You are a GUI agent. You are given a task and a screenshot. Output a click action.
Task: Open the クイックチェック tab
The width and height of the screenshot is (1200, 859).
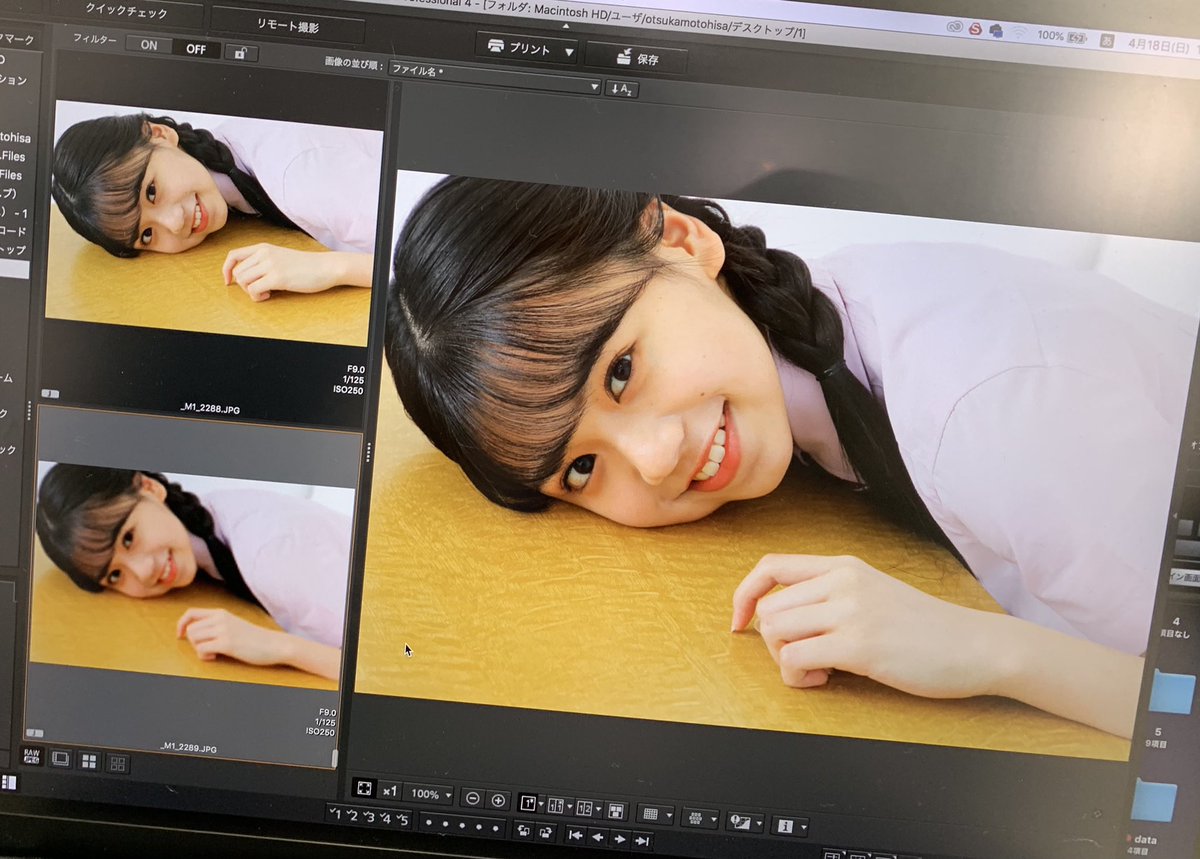[127, 13]
